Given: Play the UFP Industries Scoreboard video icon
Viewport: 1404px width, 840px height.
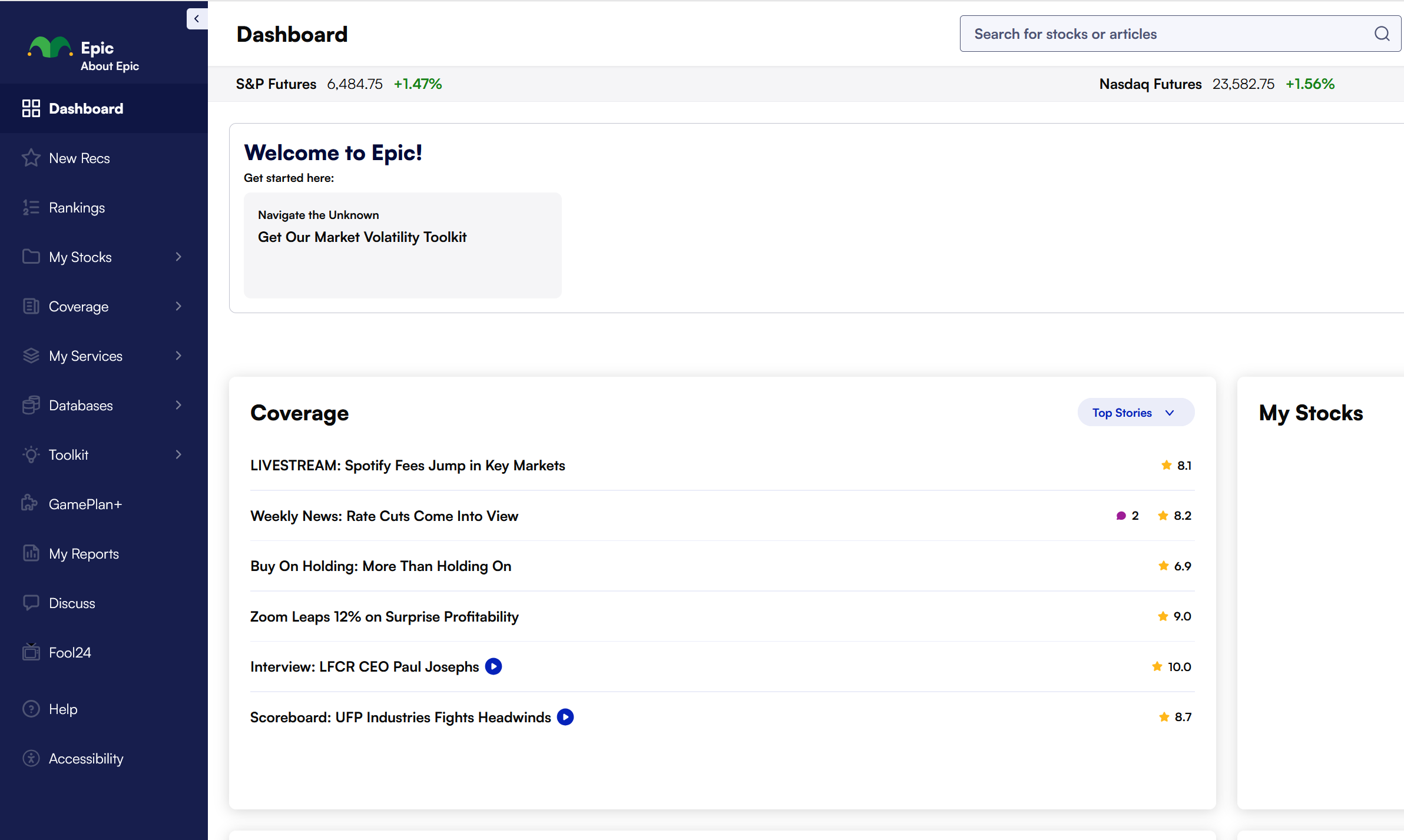Looking at the screenshot, I should pyautogui.click(x=565, y=717).
